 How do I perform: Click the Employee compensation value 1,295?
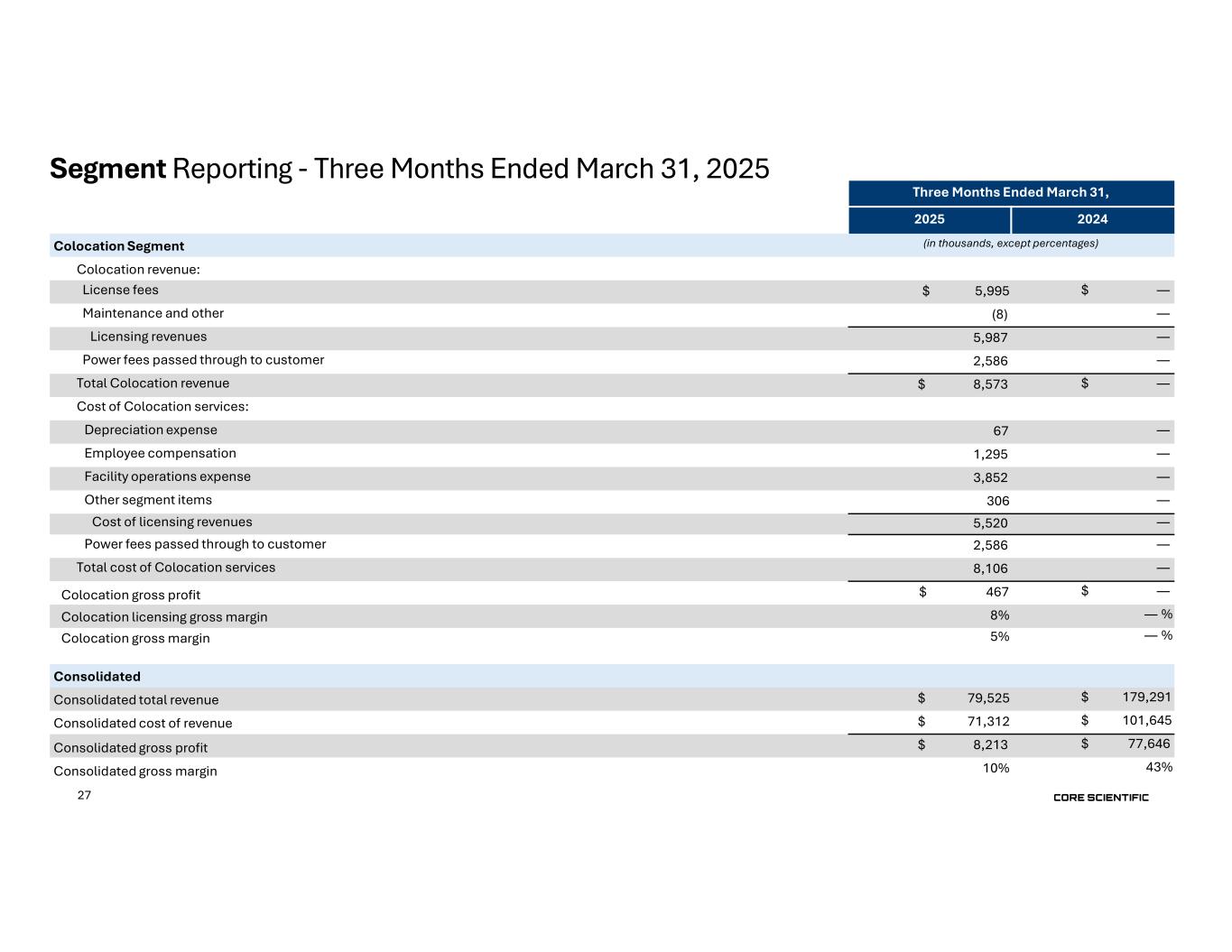tap(990, 455)
